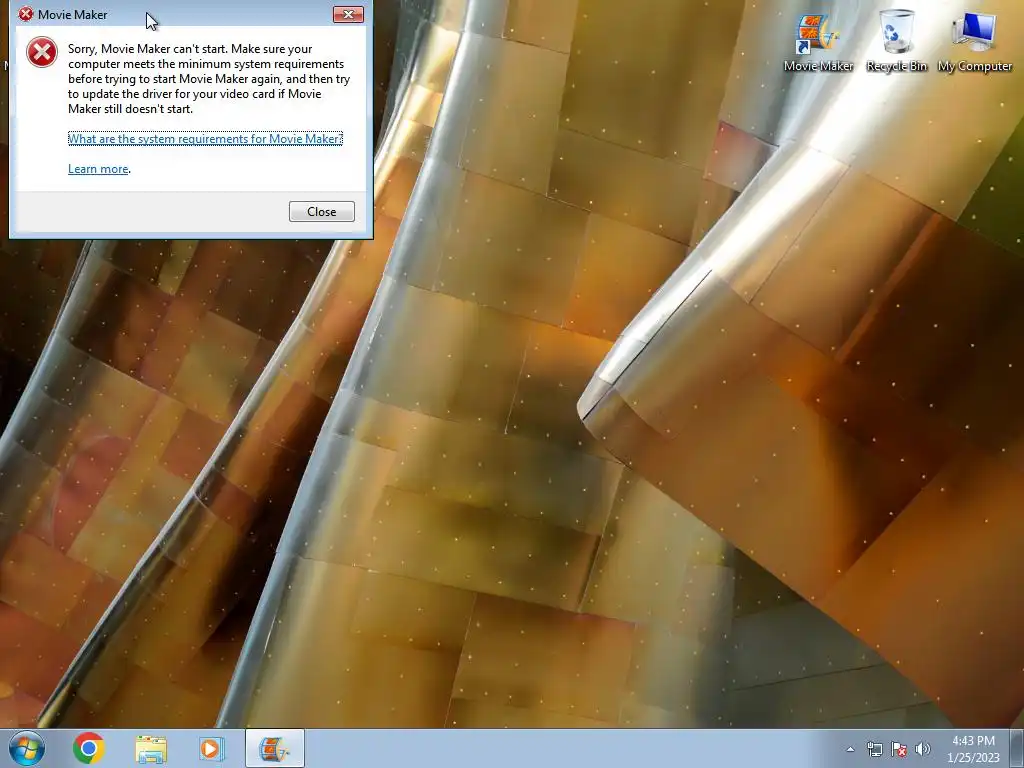The height and width of the screenshot is (768, 1024).
Task: Click the Movie Maker dialog title text
Action: pos(72,14)
